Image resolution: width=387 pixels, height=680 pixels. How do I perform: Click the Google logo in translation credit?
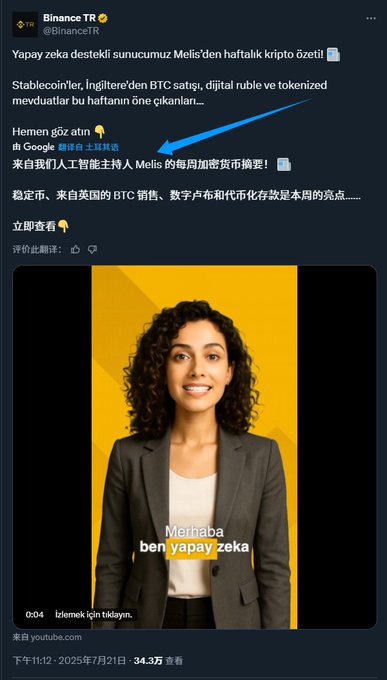point(39,147)
